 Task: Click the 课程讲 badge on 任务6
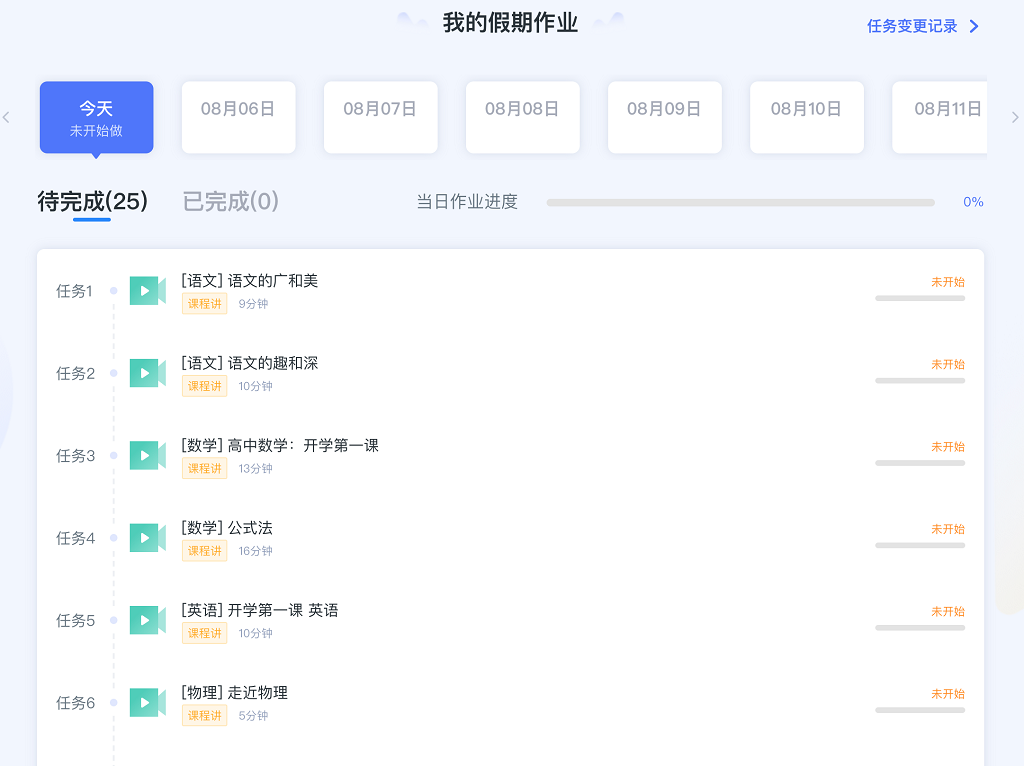pyautogui.click(x=204, y=715)
